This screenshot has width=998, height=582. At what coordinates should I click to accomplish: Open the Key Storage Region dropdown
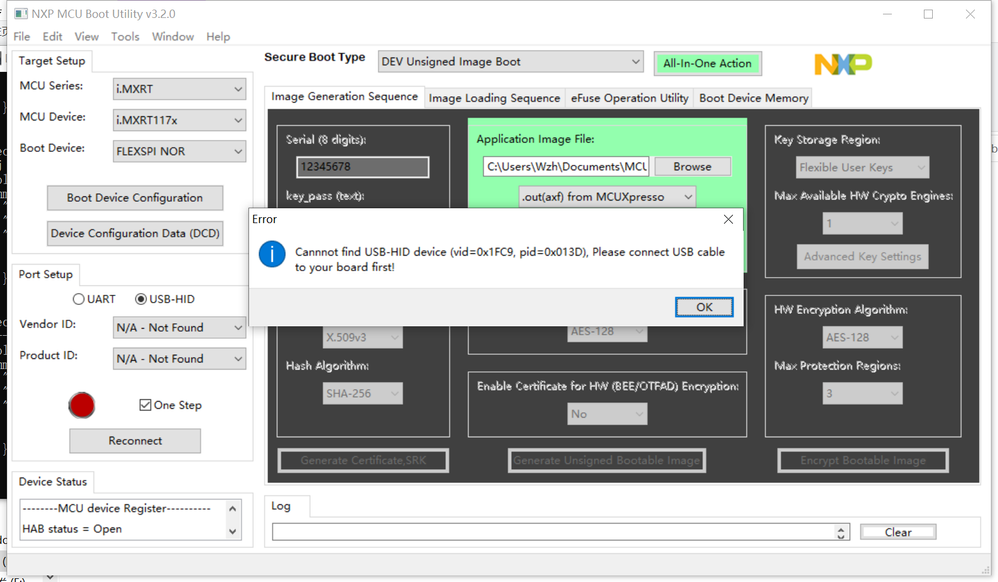(x=862, y=167)
